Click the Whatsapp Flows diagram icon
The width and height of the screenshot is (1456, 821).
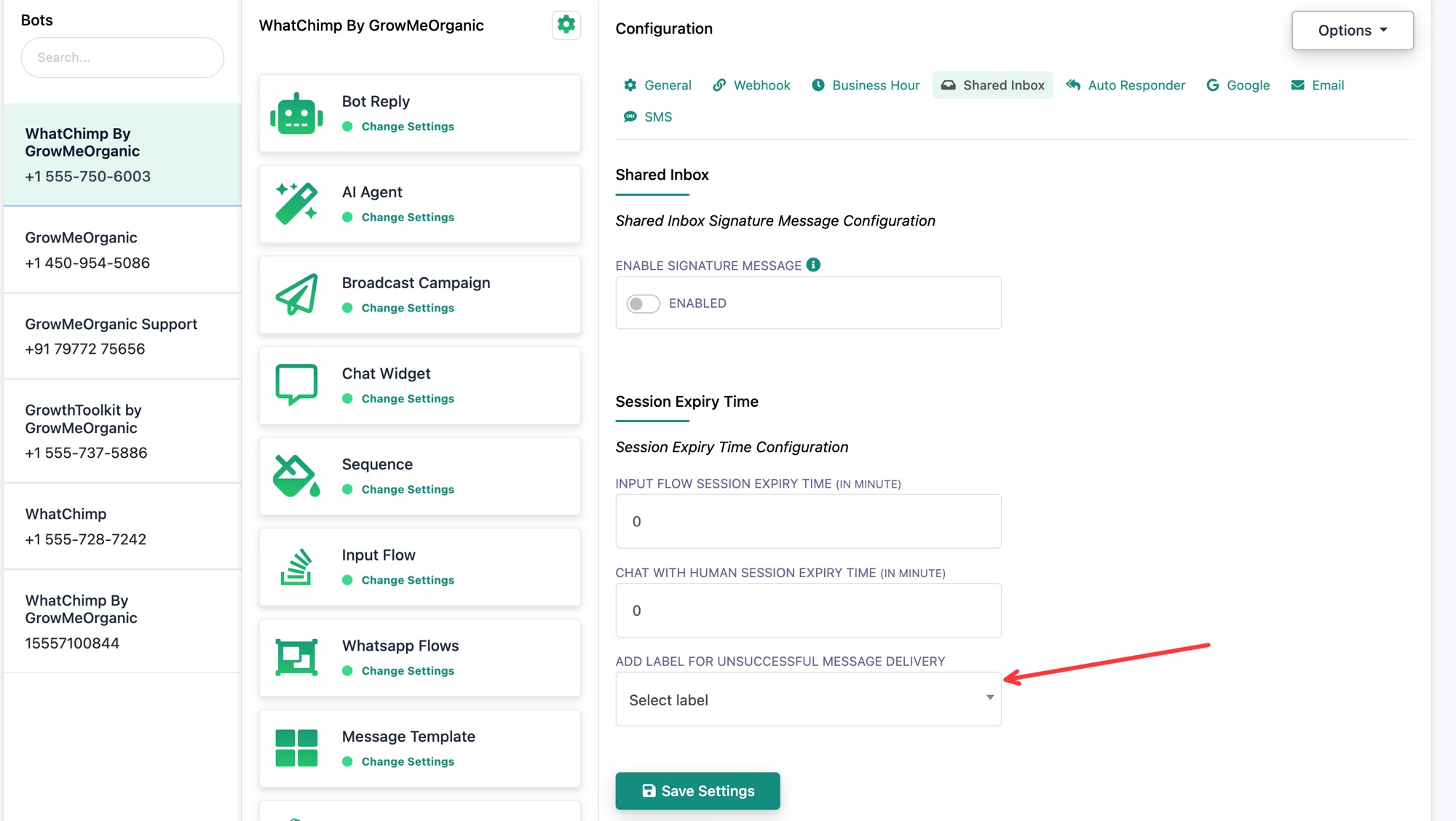point(296,657)
